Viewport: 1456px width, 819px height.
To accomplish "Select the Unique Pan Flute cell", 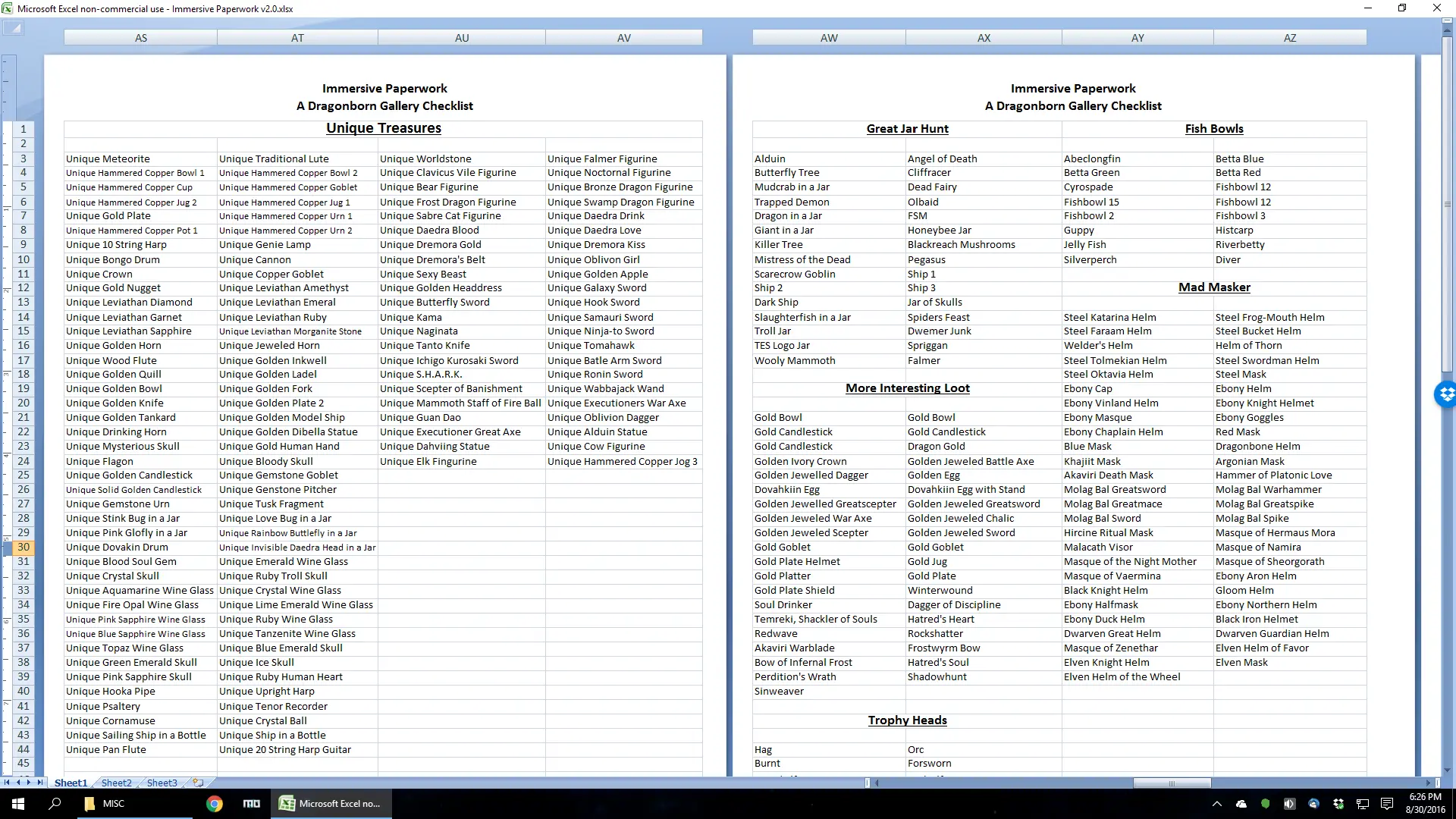I will 141,749.
